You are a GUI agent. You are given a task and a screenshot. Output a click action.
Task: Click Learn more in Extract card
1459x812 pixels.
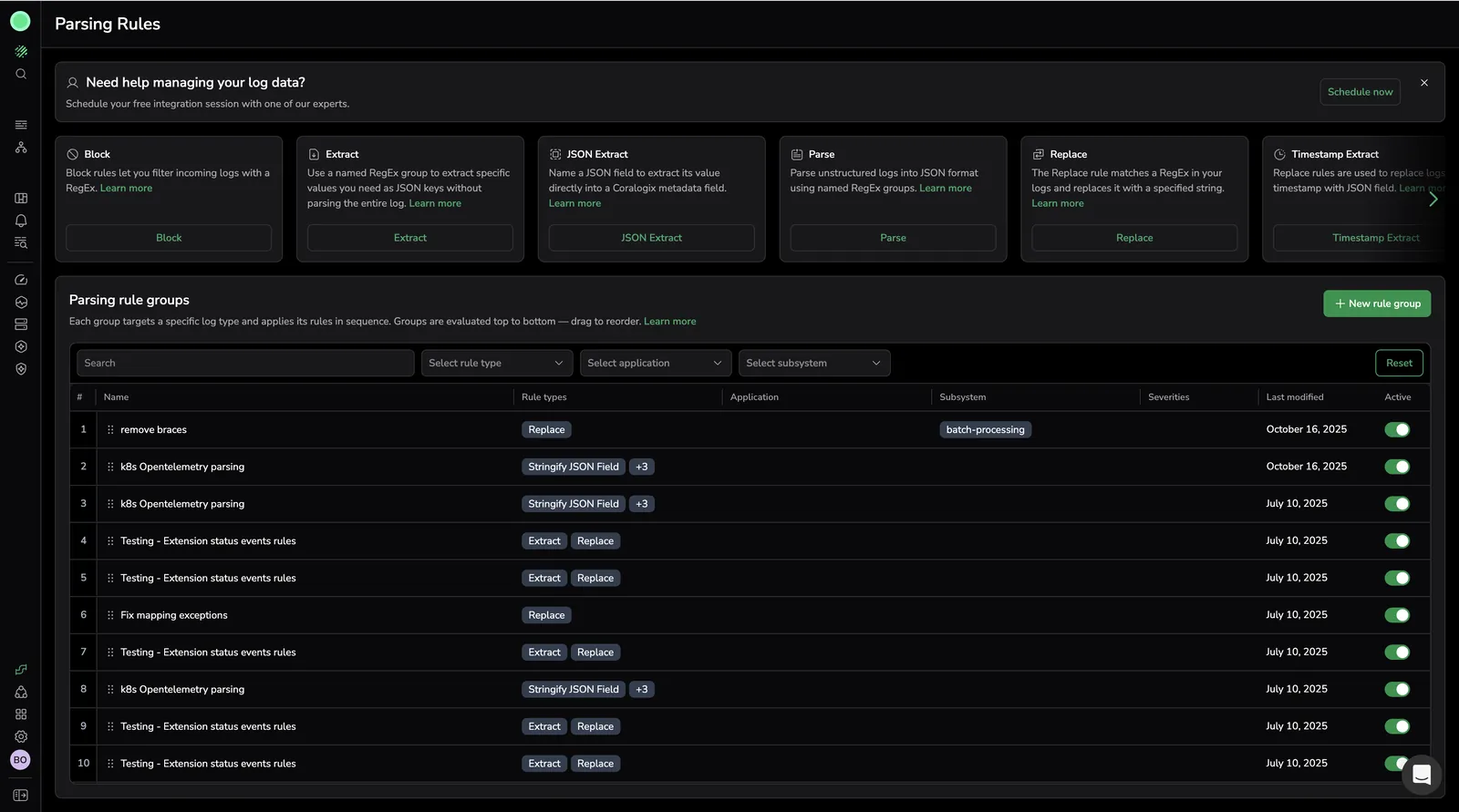pyautogui.click(x=435, y=203)
